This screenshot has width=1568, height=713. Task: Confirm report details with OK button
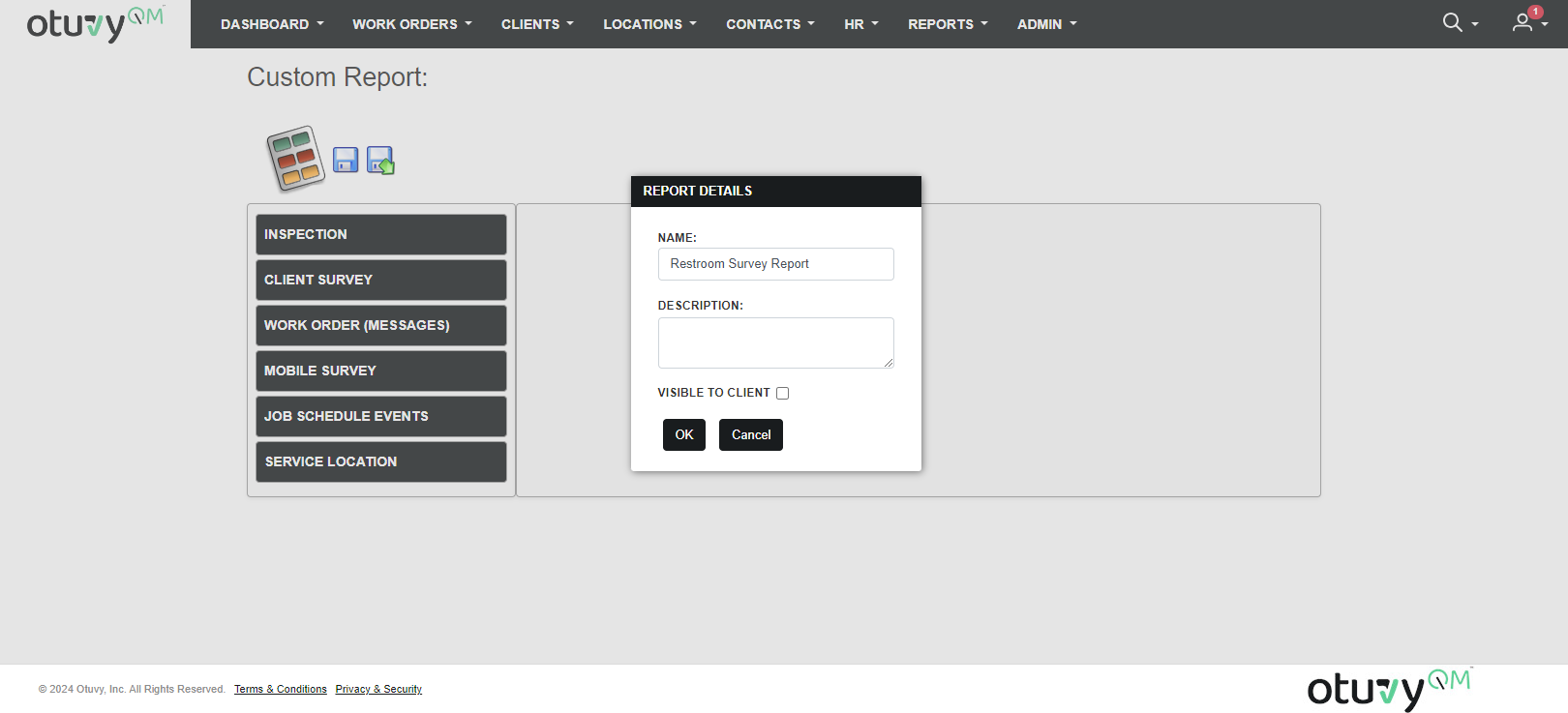[x=684, y=434]
